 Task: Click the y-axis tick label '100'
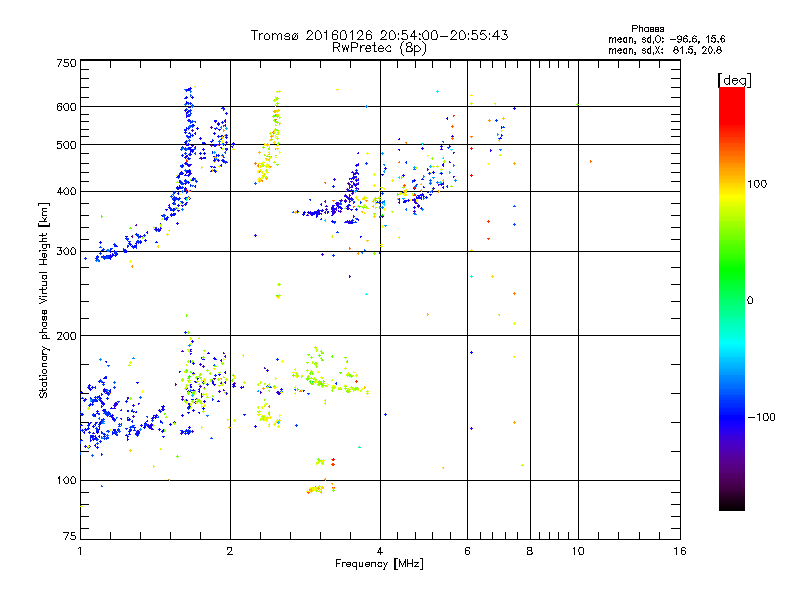coord(66,481)
